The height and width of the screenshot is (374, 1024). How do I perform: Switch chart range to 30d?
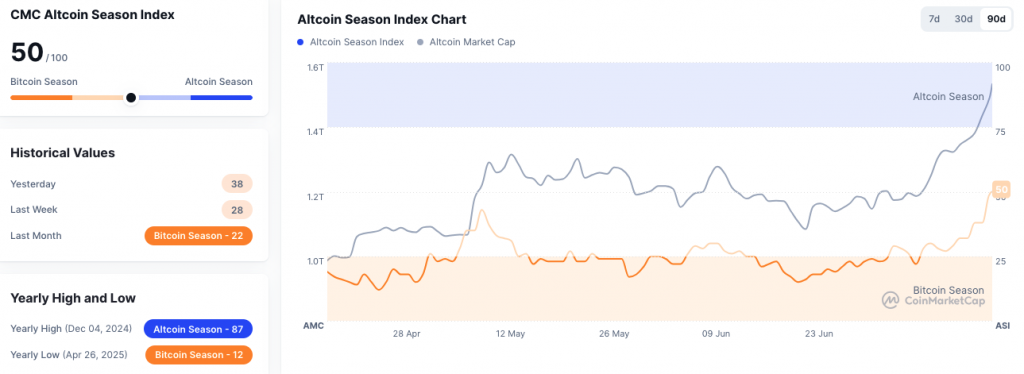click(x=963, y=19)
